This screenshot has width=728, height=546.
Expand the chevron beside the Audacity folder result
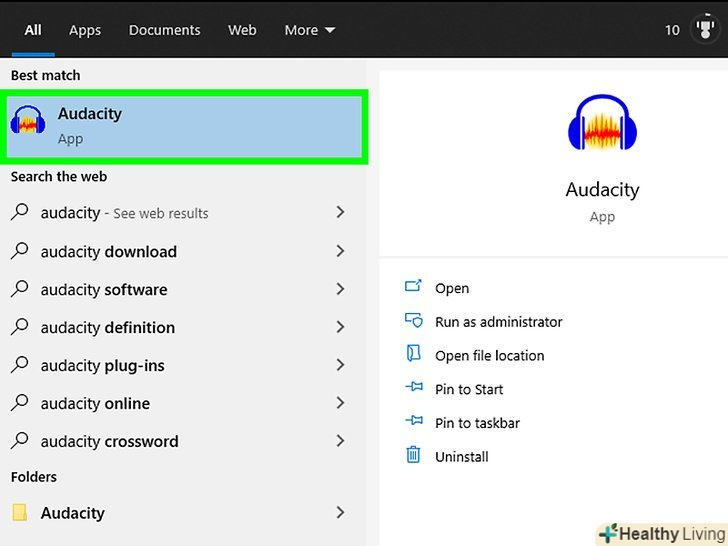tap(340, 513)
